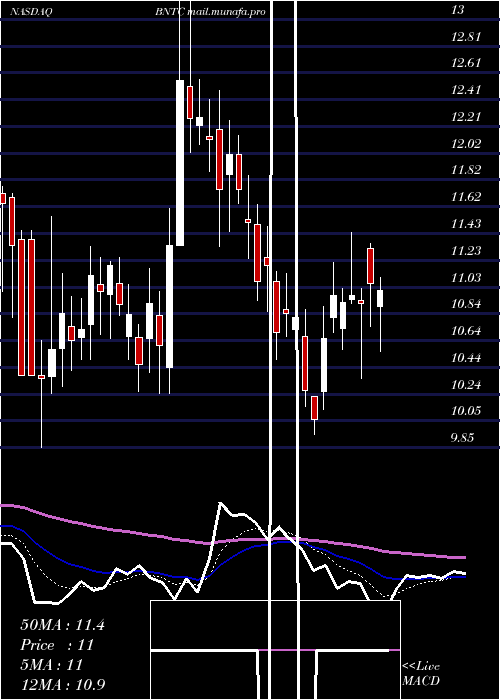500x700 pixels.
Task: Click the 50MA : 11.4 readout
Action: pyautogui.click(x=62, y=625)
